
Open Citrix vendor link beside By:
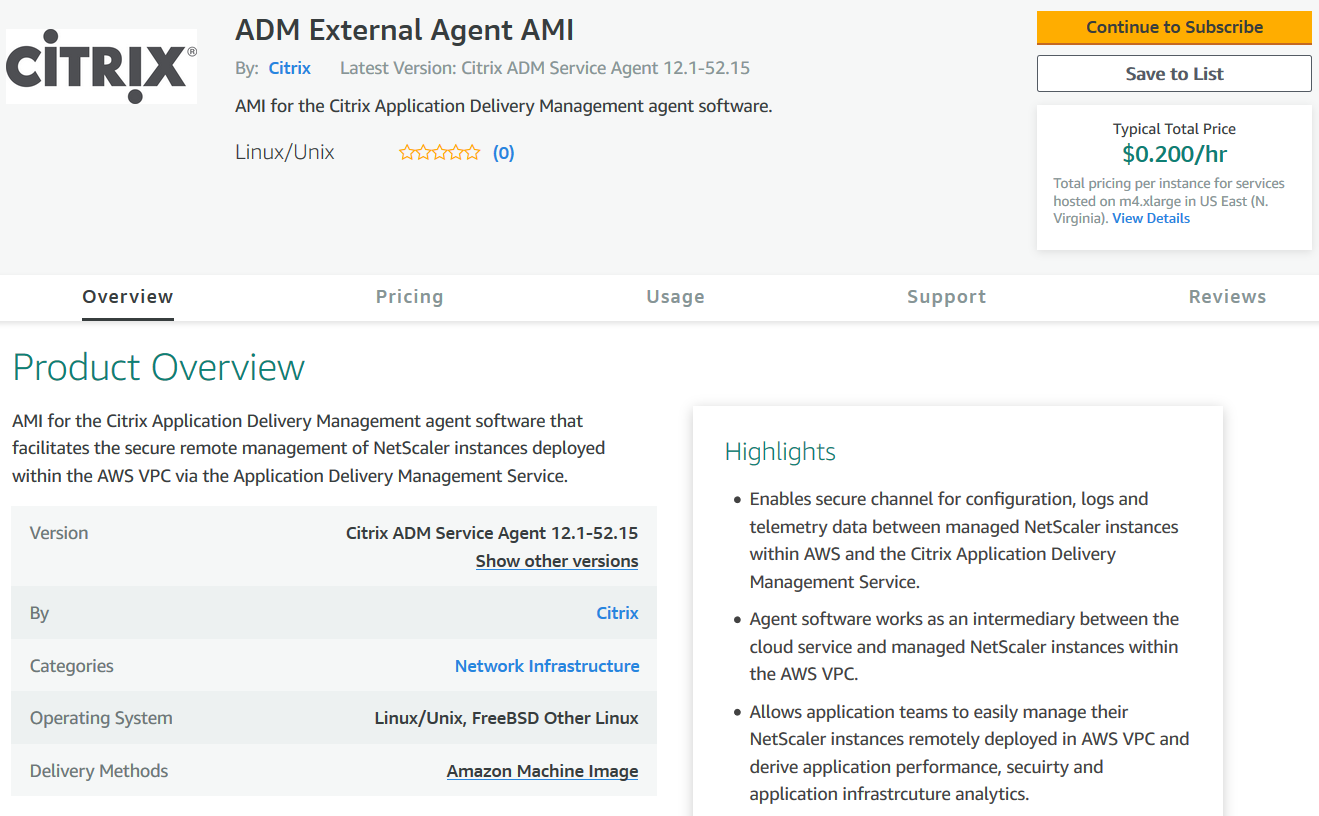click(x=290, y=68)
